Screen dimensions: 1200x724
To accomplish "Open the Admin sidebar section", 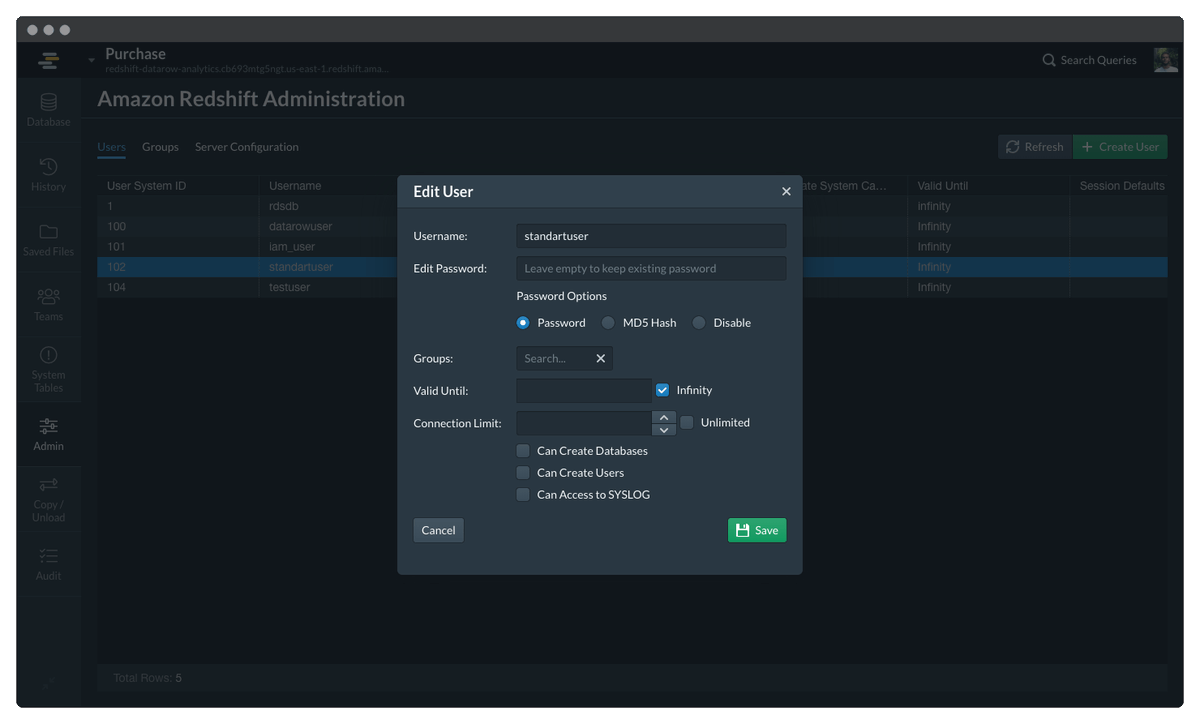I will point(48,434).
